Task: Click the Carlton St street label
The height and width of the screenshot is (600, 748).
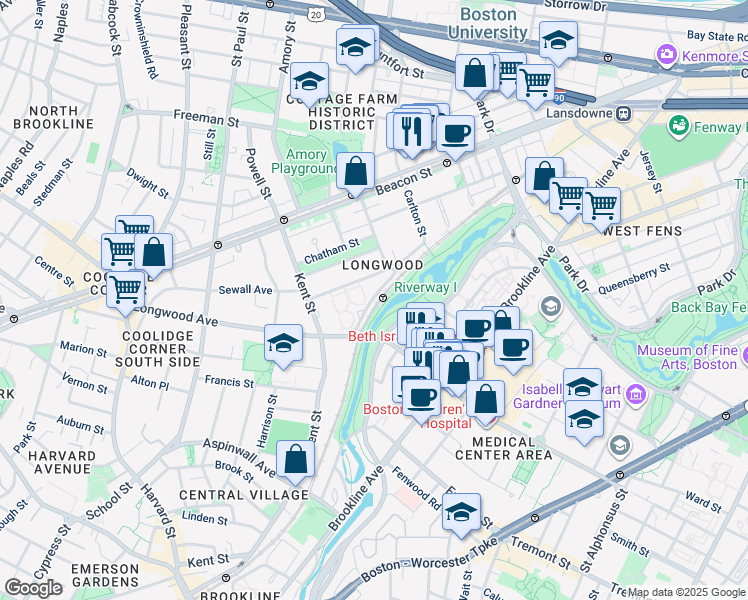Action: 415,213
